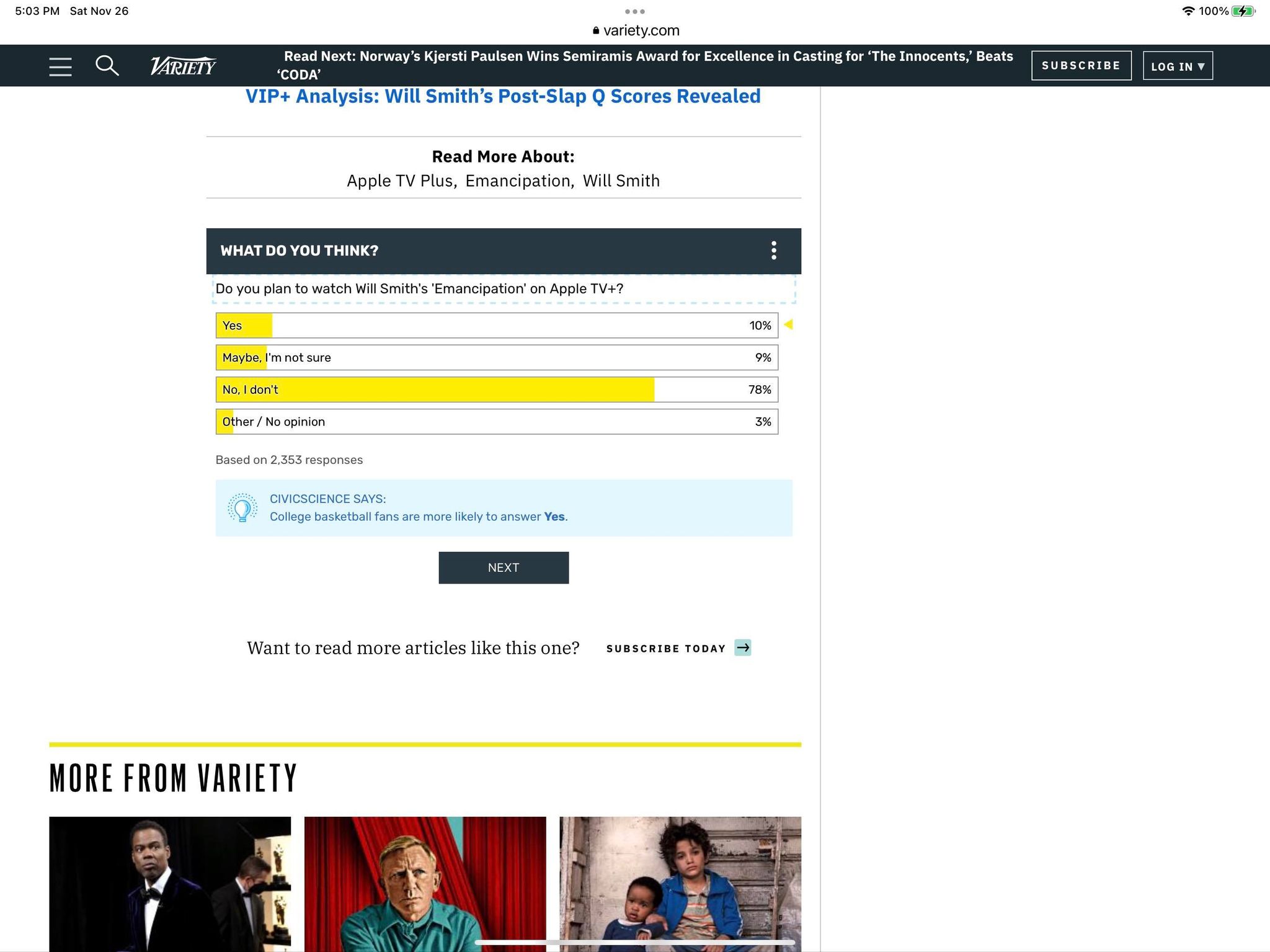
Task: Open the Read Next Kjersti Paulsen headline
Action: 645,65
